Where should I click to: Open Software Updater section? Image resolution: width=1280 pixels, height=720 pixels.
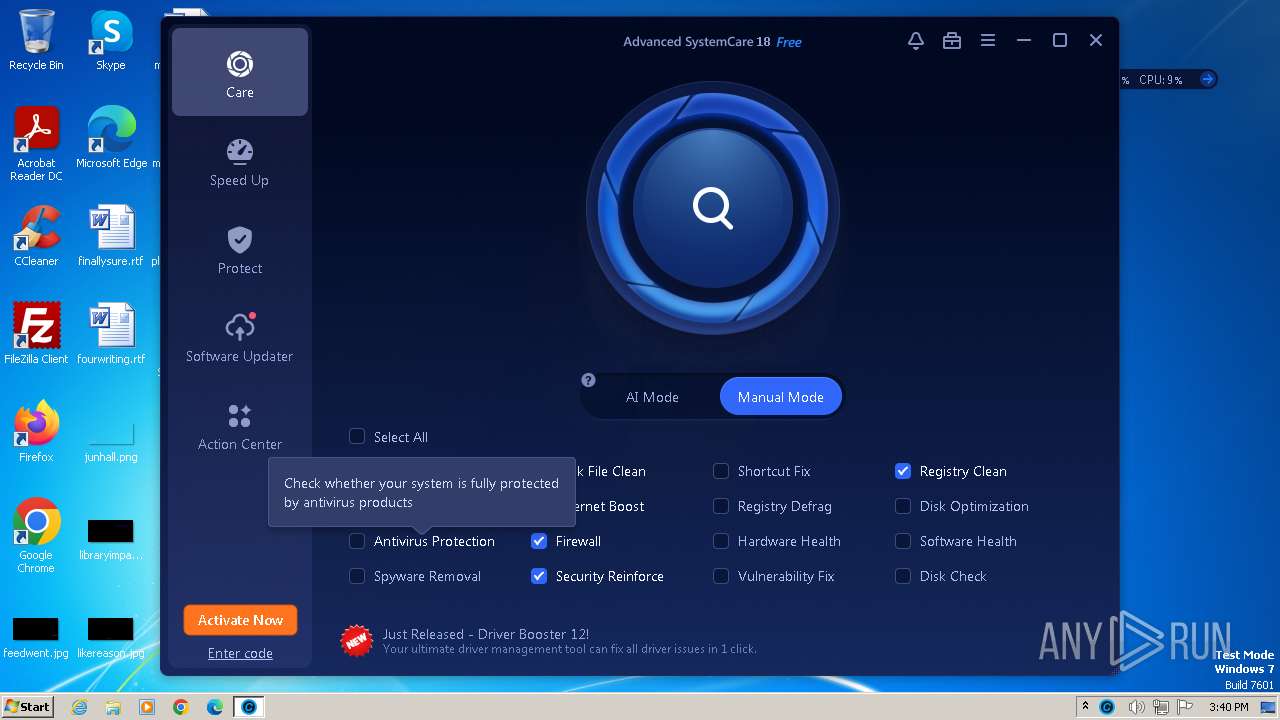(x=240, y=339)
